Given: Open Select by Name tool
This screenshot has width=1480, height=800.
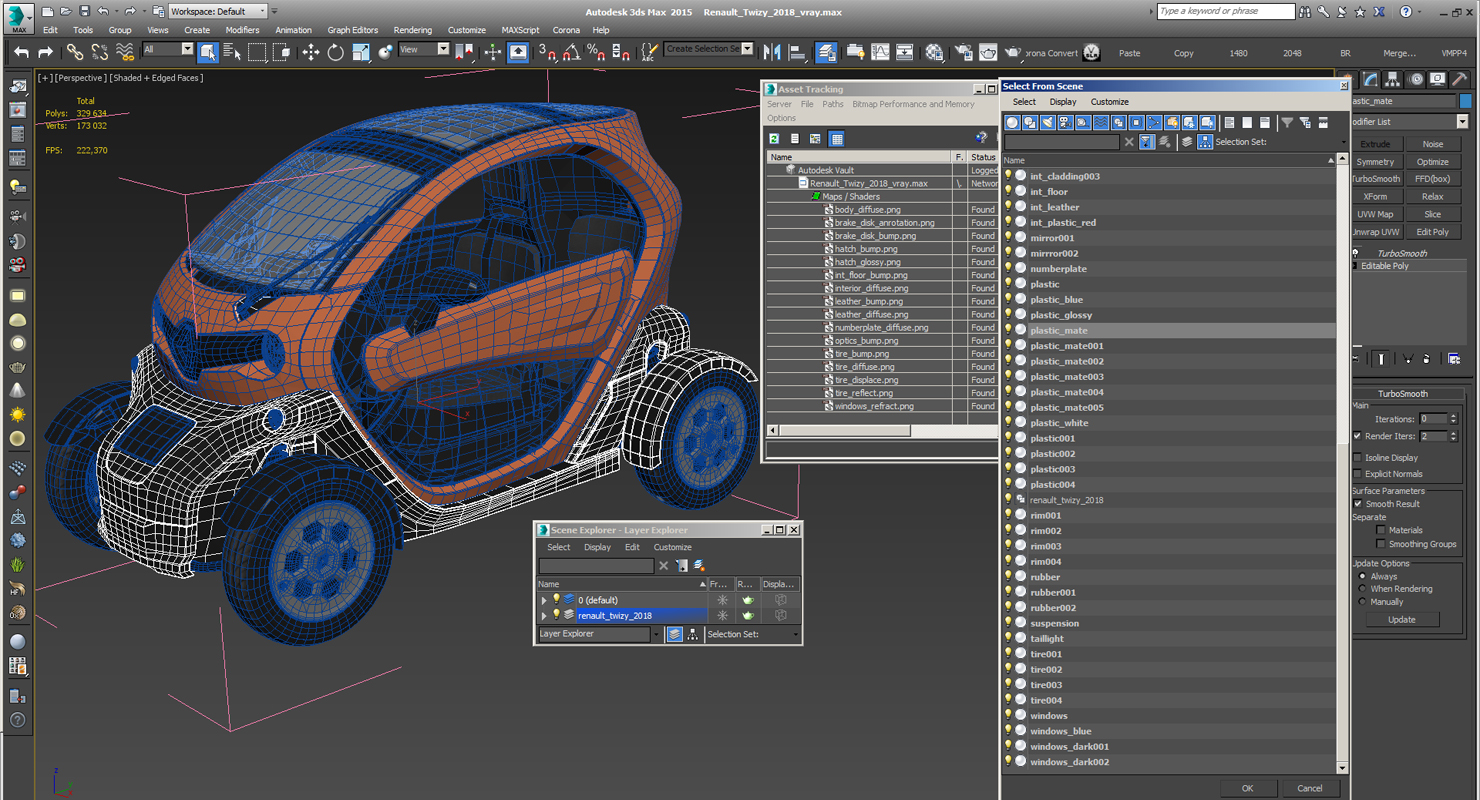Looking at the screenshot, I should point(232,52).
